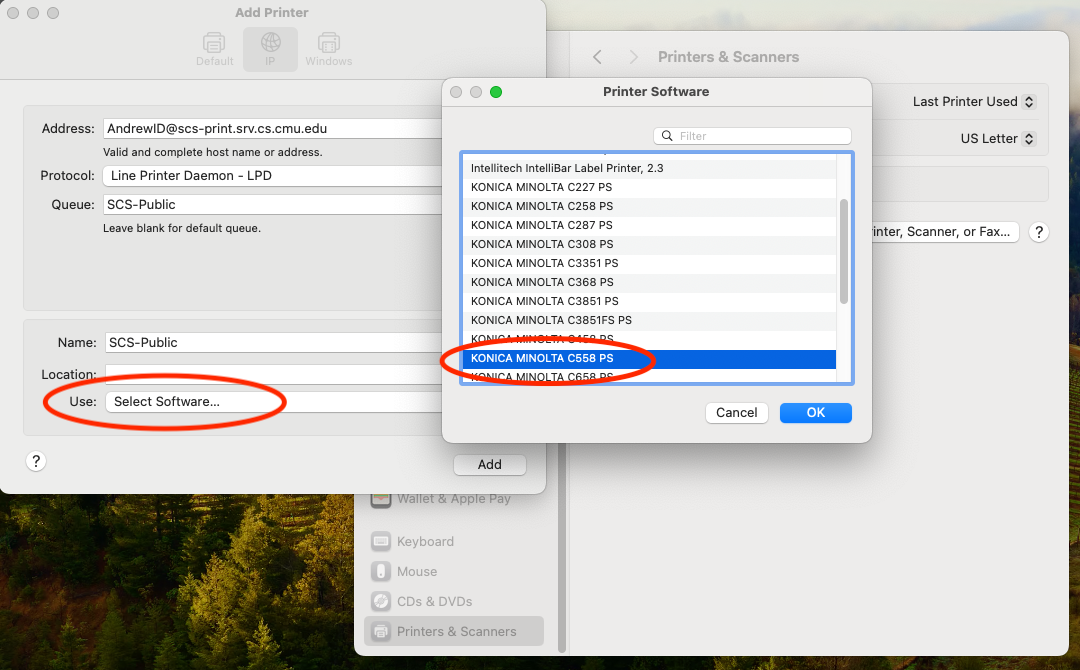Click green zoom button of Printer Software

coord(496,92)
